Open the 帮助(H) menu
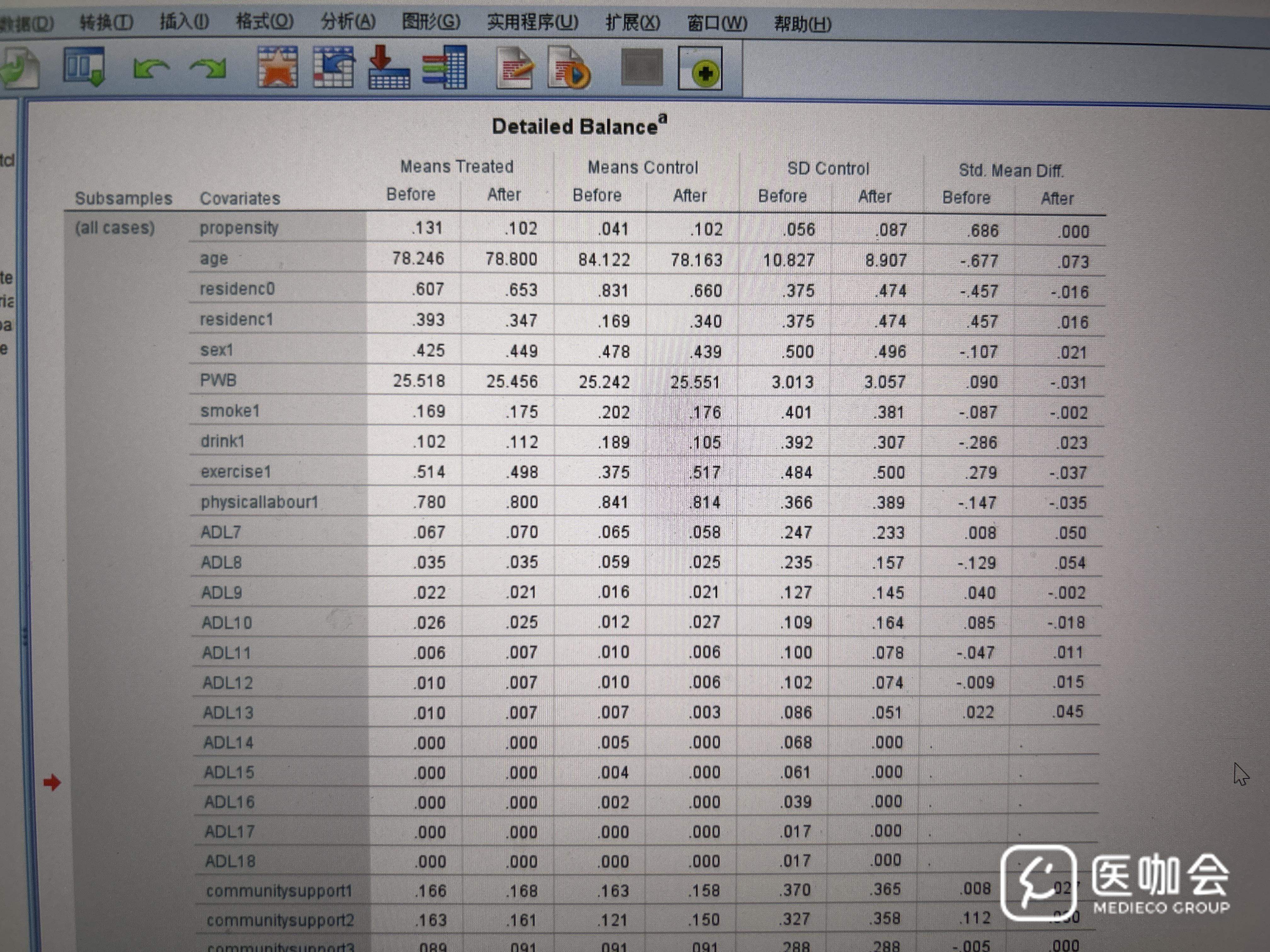The image size is (1270, 952). pos(802,24)
